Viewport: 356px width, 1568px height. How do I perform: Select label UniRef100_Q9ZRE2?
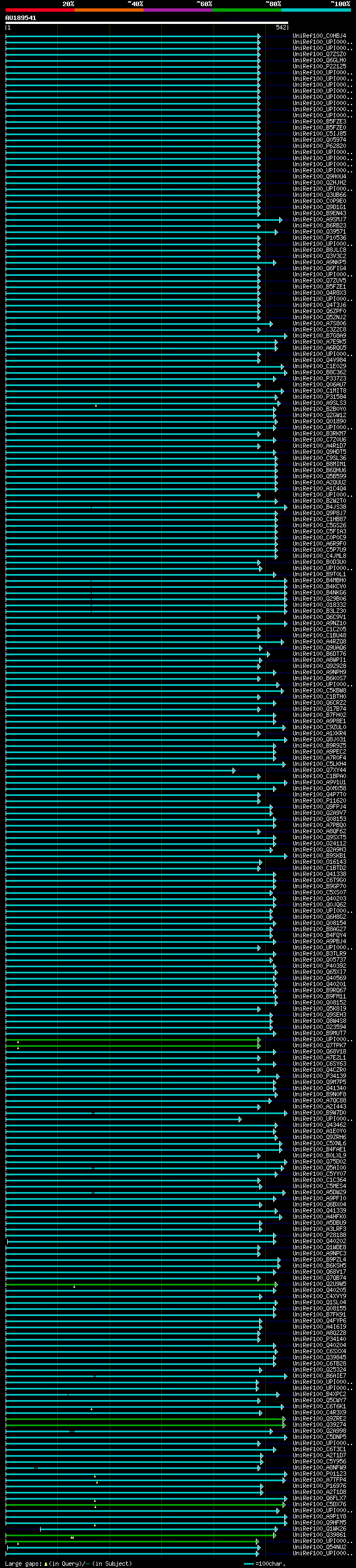[319, 1418]
